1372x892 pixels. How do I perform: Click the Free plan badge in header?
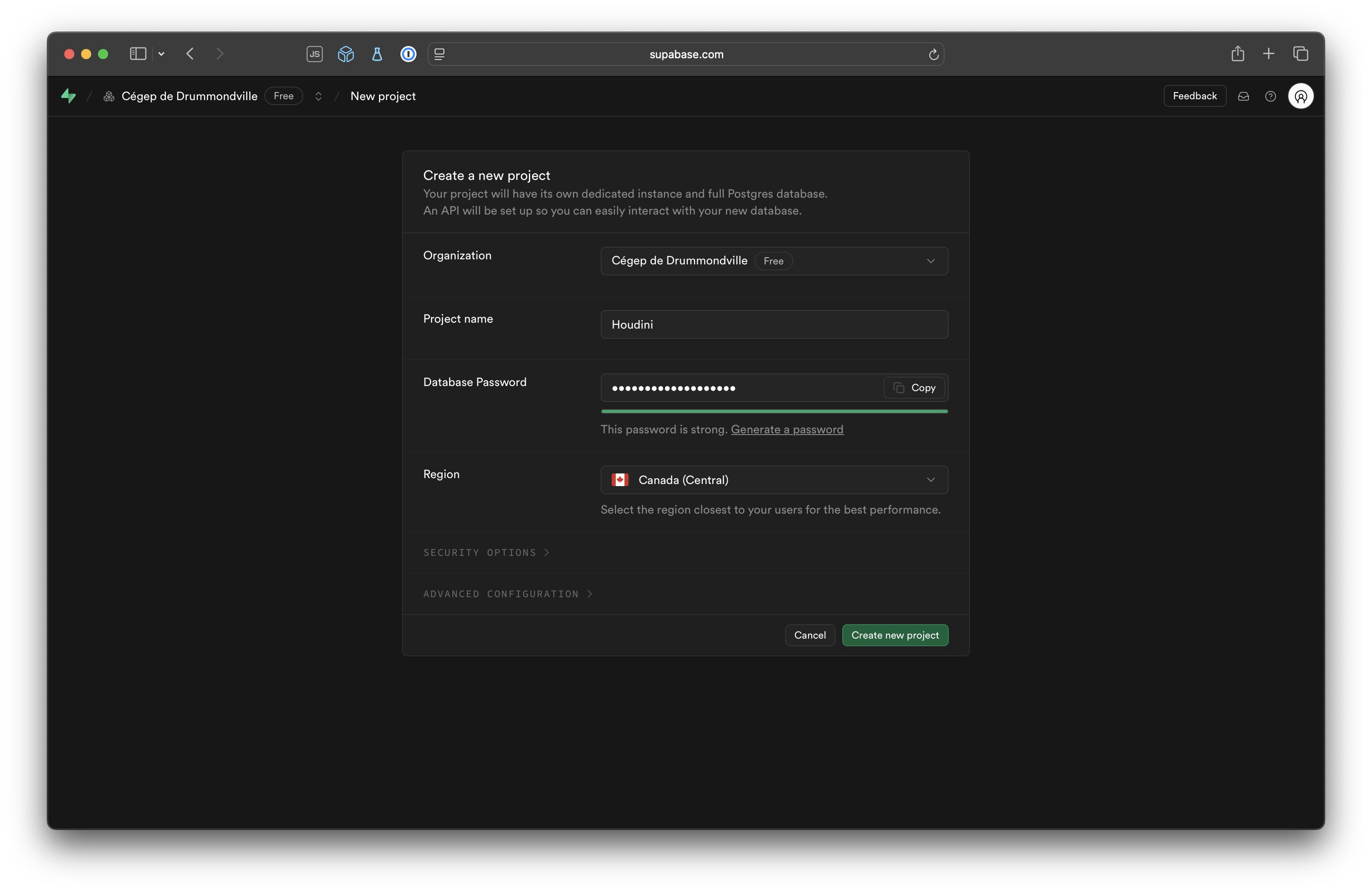click(x=283, y=95)
